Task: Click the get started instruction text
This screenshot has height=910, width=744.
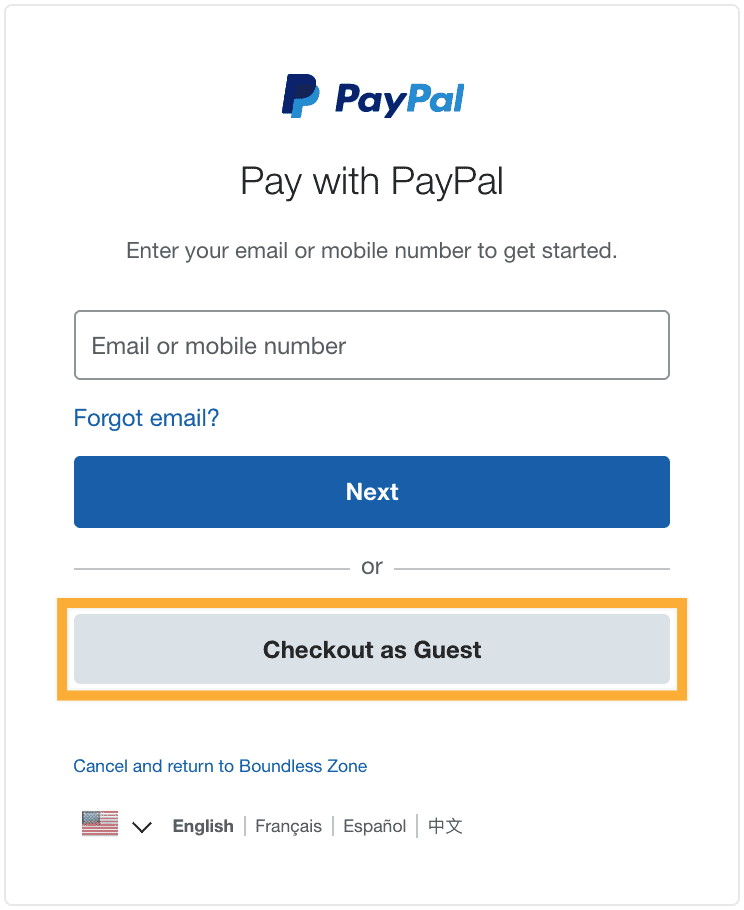Action: [371, 250]
